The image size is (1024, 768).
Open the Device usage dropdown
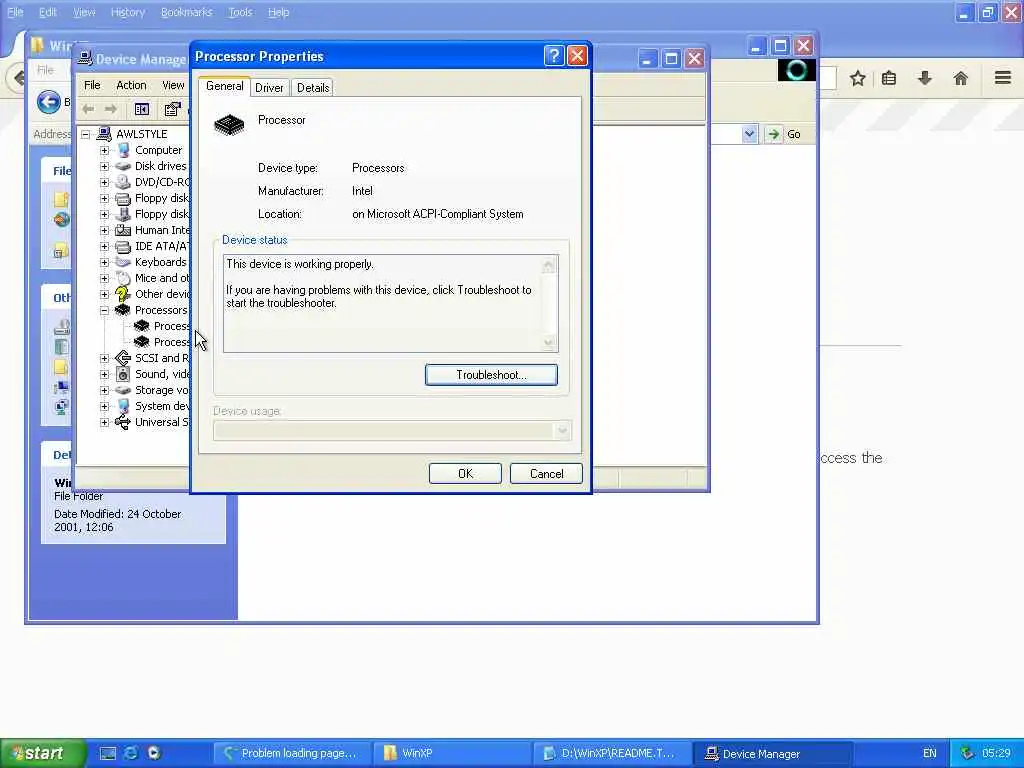[x=562, y=430]
